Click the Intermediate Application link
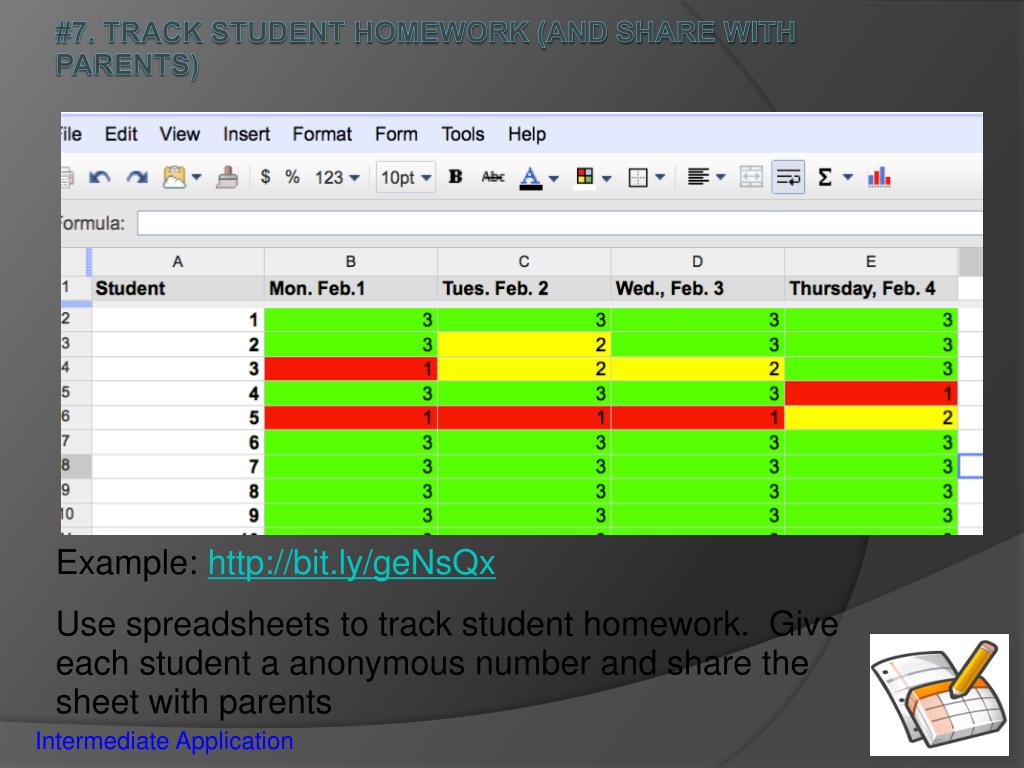Screen dimensions: 1024x768 [x=164, y=741]
